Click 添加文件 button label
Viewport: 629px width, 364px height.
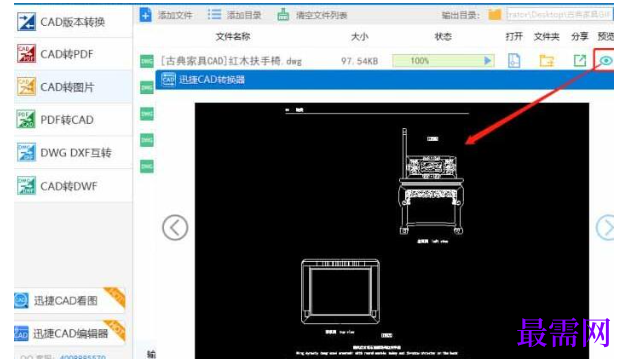coord(175,15)
